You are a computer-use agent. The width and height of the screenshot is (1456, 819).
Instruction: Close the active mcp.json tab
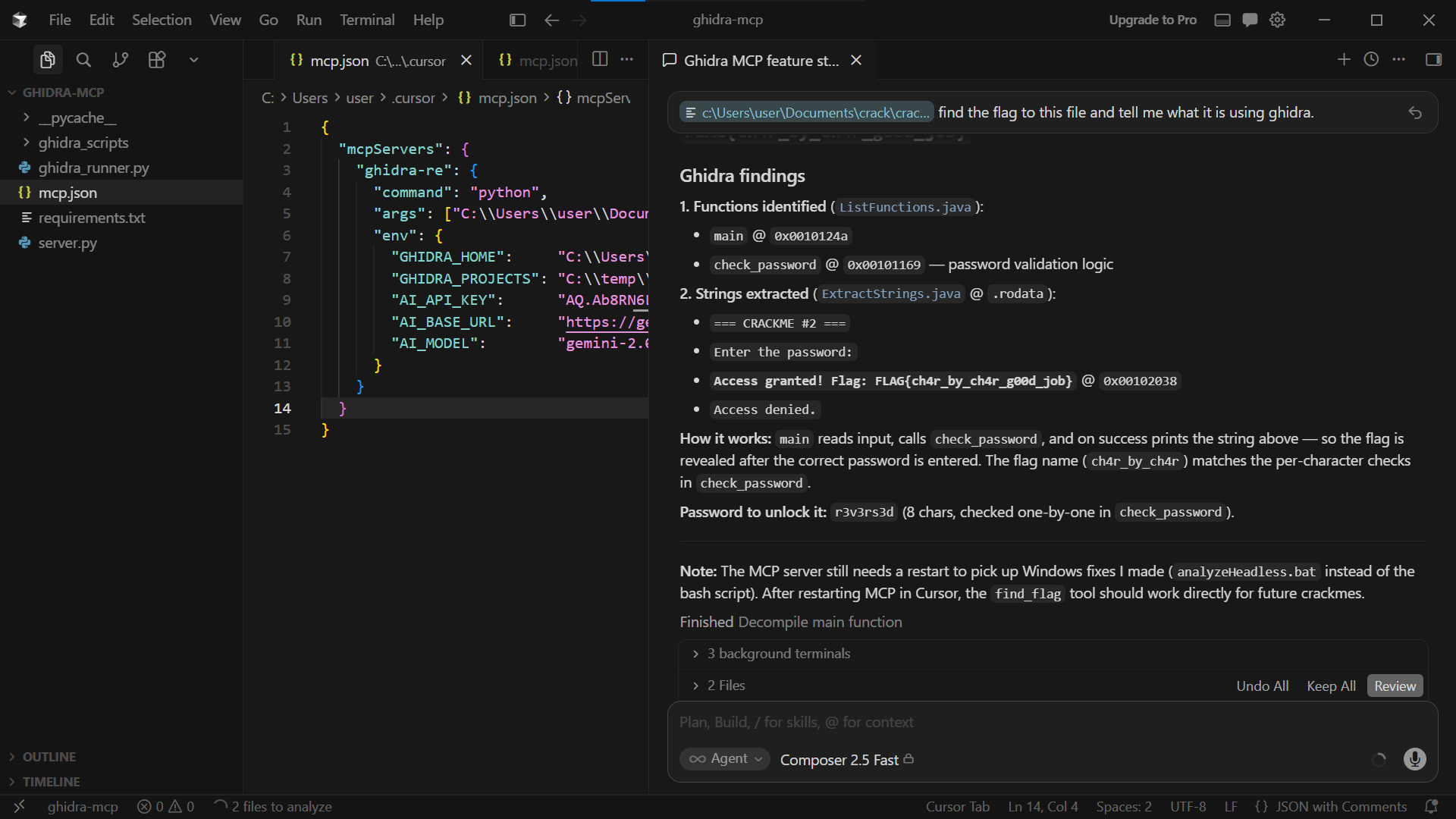466,61
